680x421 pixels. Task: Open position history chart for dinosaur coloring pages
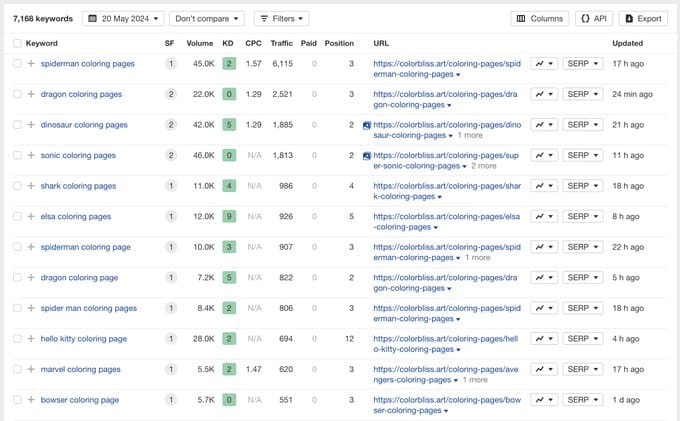point(544,125)
